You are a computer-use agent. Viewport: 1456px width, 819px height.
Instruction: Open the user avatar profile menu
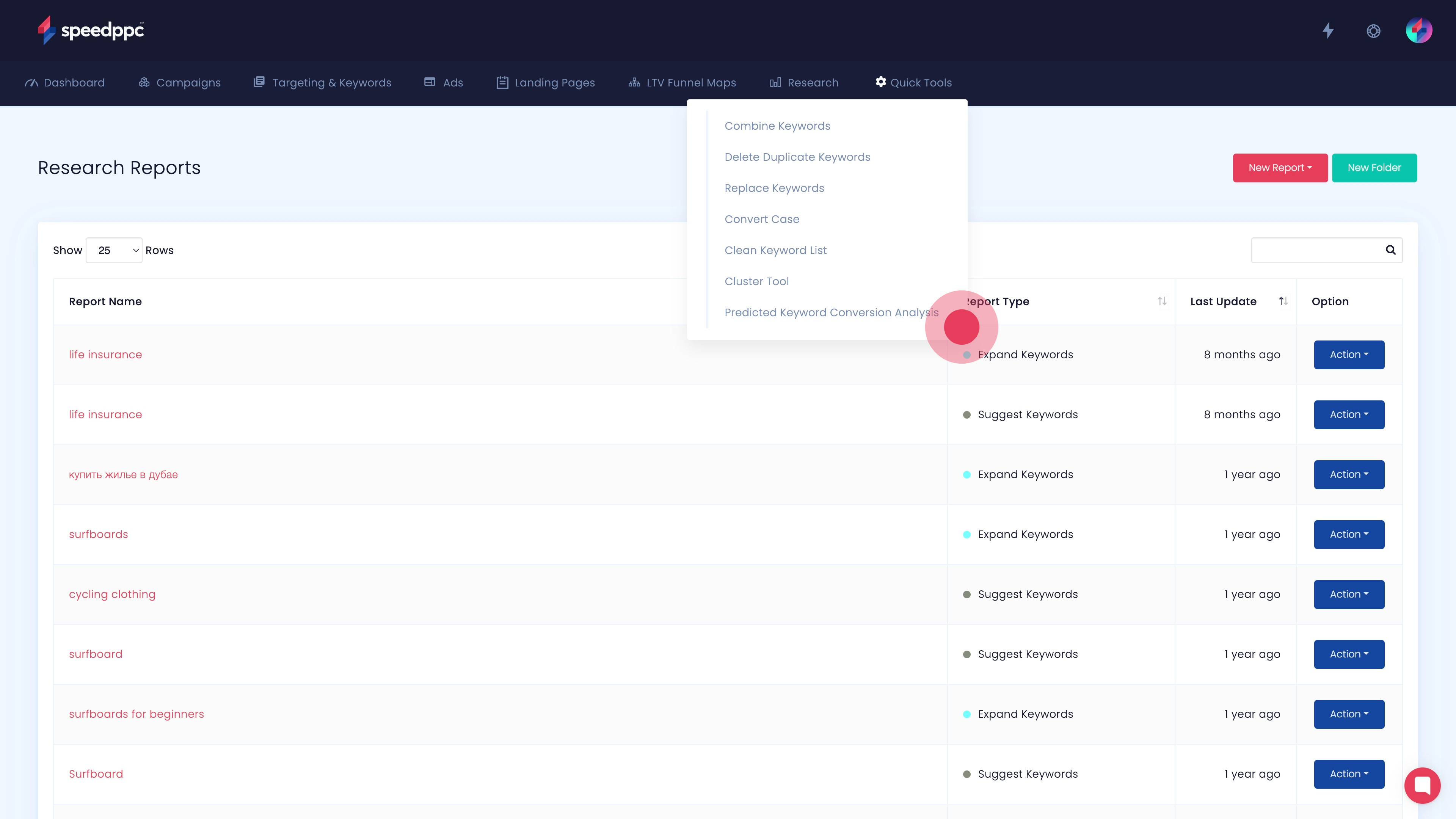click(1419, 30)
